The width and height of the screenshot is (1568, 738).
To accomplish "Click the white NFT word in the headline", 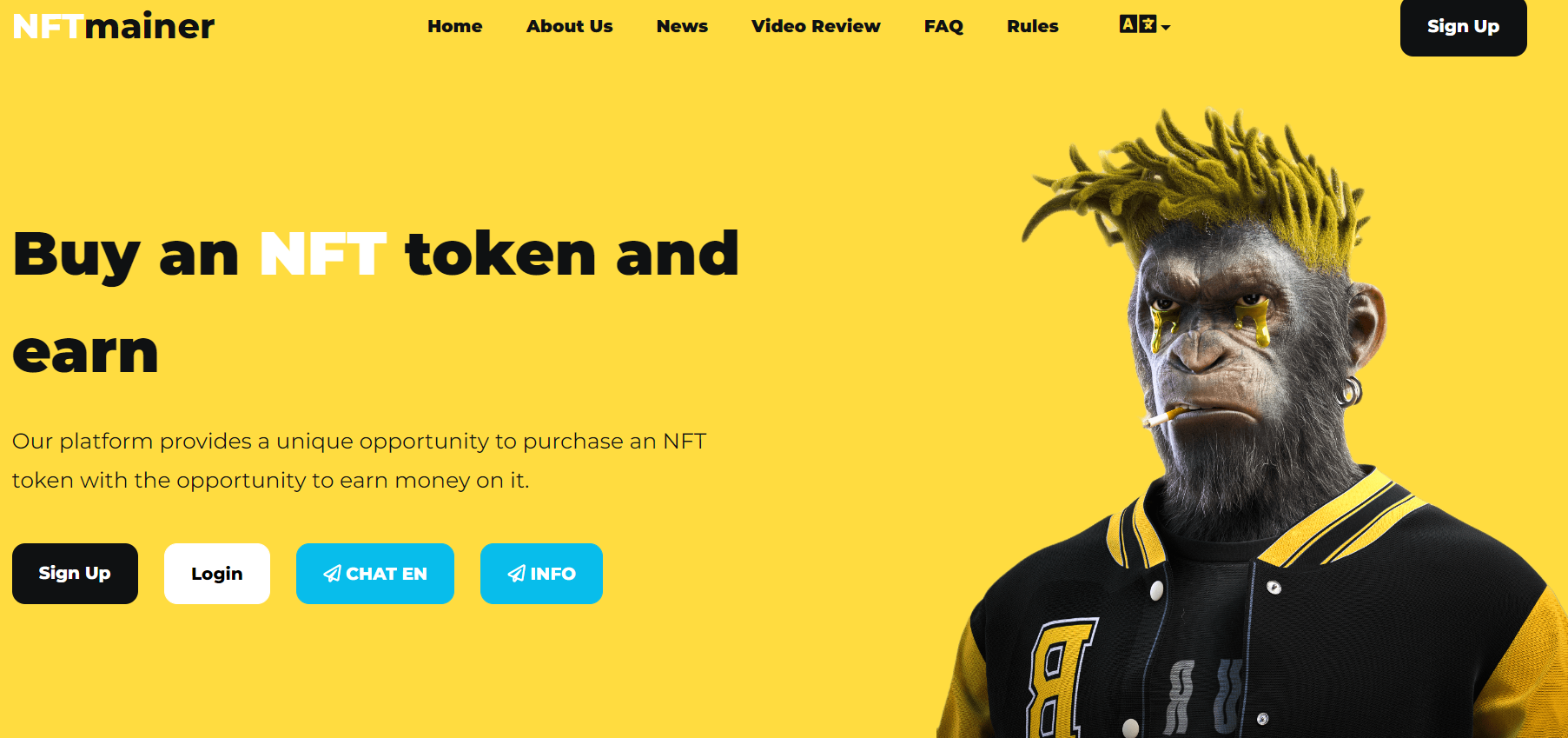I will coord(322,254).
